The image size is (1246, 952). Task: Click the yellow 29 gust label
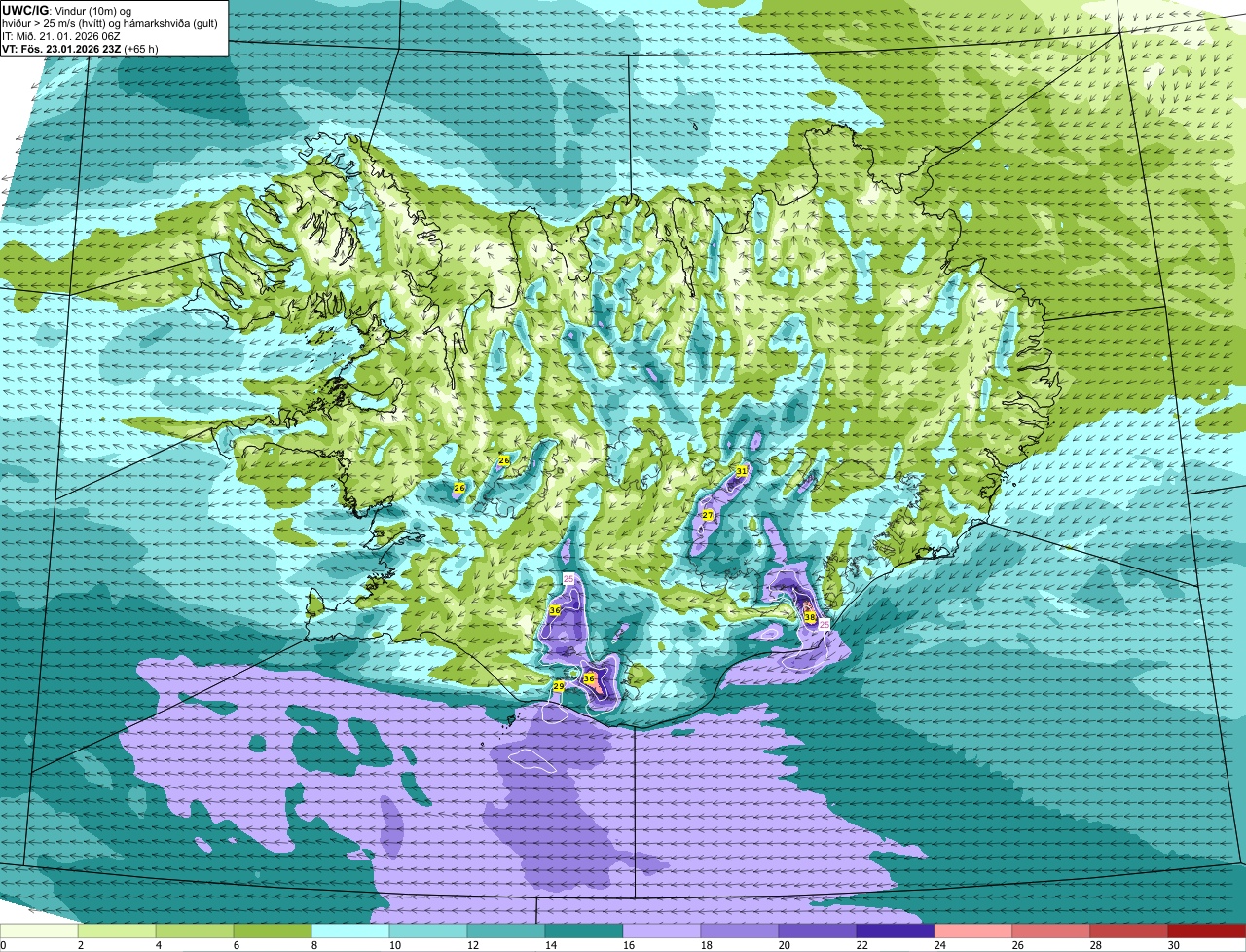[x=559, y=686]
